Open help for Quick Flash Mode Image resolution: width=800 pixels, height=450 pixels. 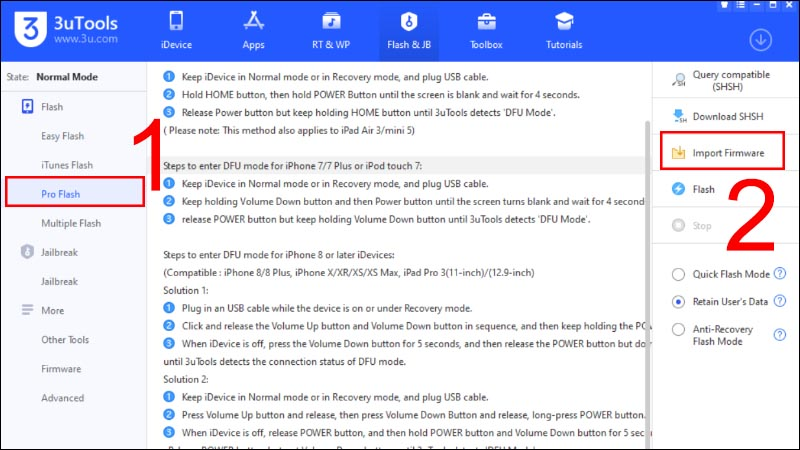pyautogui.click(x=780, y=273)
